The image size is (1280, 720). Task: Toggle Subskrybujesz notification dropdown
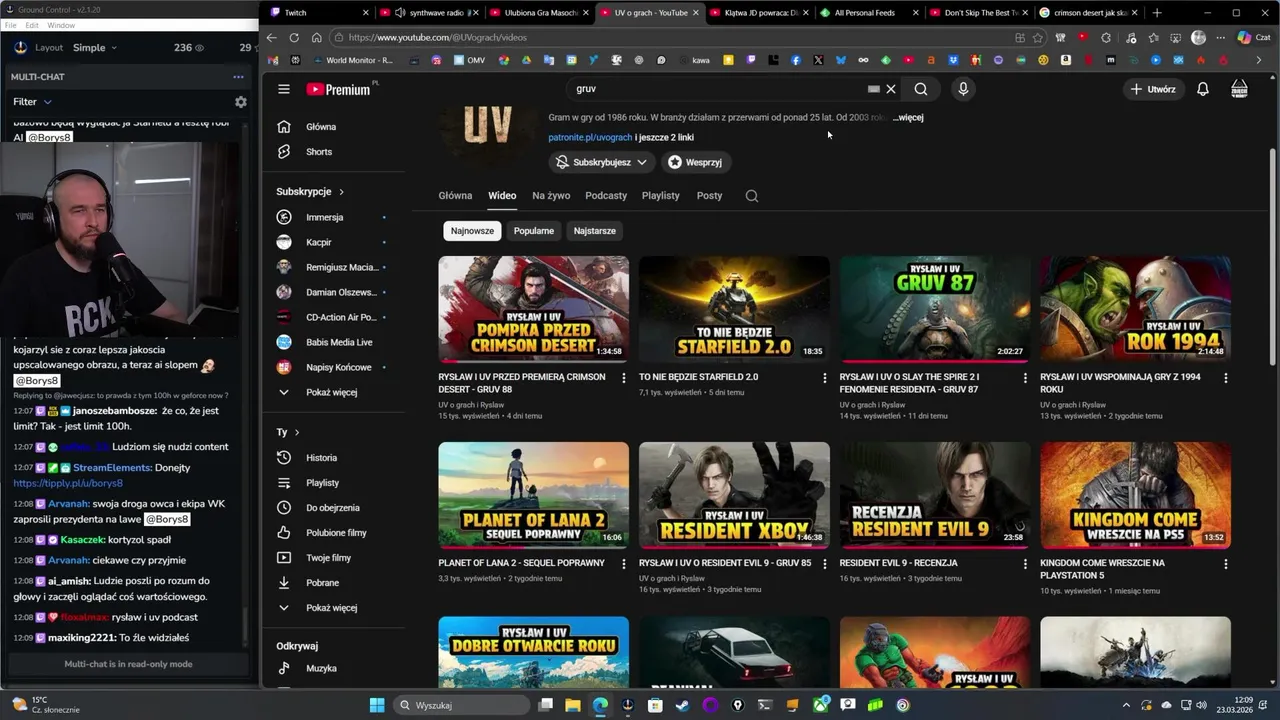[602, 162]
